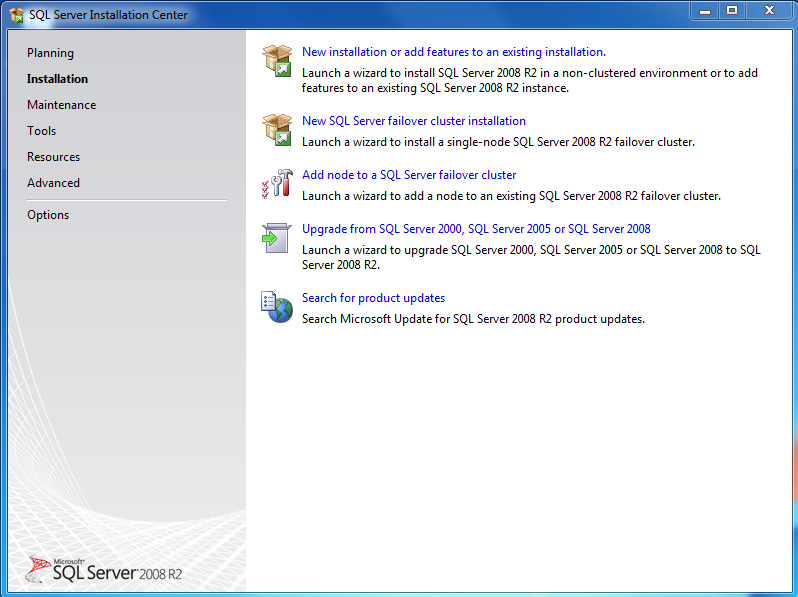Click the non-clustered environment wizard description text
Screen dimensions: 798x597
pos(530,80)
